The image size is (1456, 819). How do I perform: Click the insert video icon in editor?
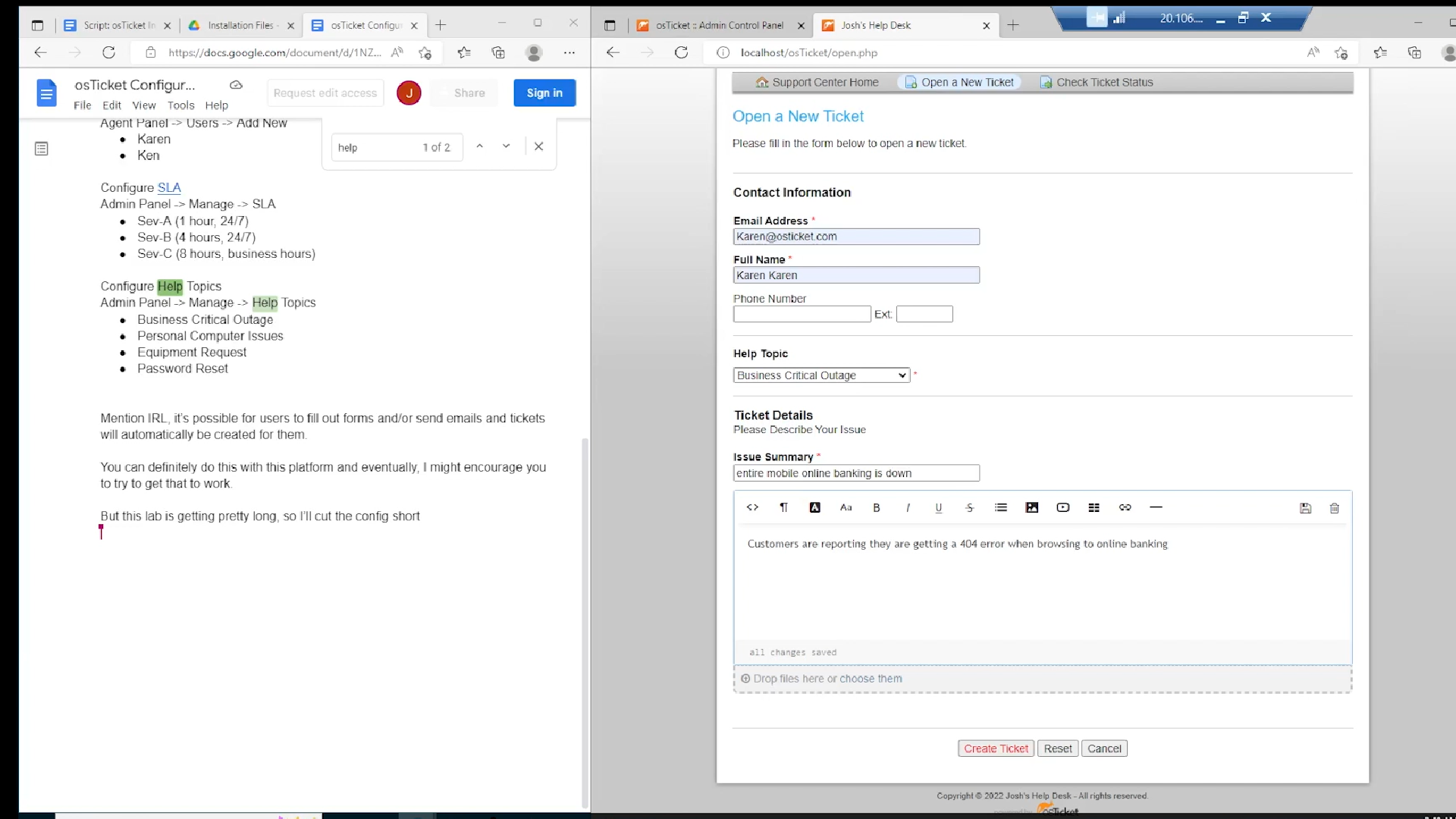(1063, 507)
